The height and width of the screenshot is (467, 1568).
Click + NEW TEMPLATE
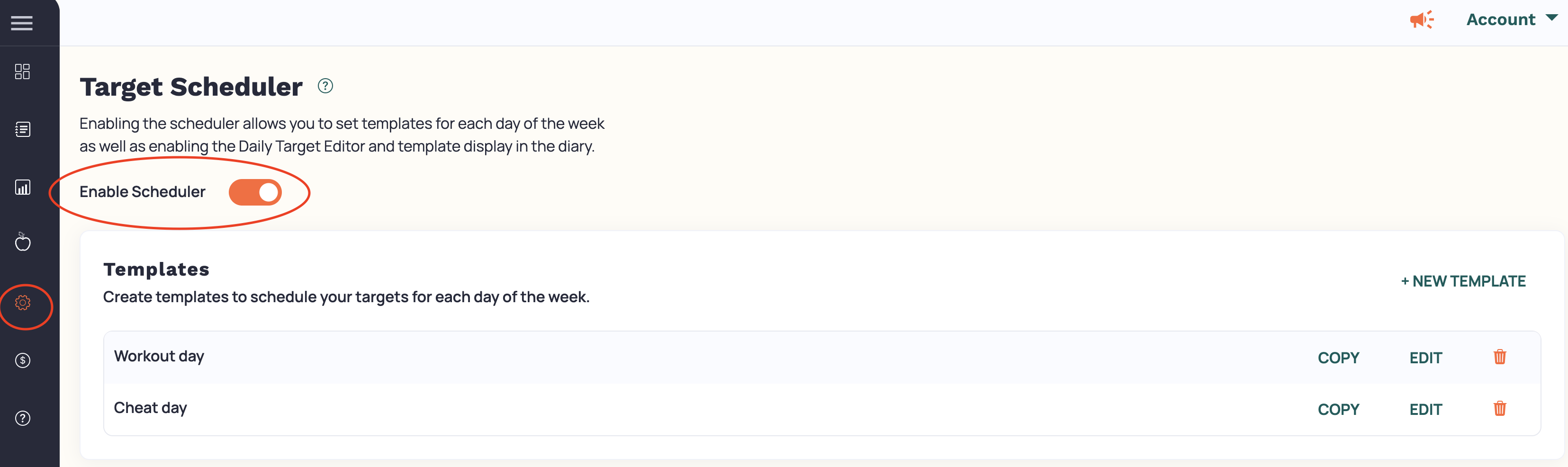coord(1463,281)
